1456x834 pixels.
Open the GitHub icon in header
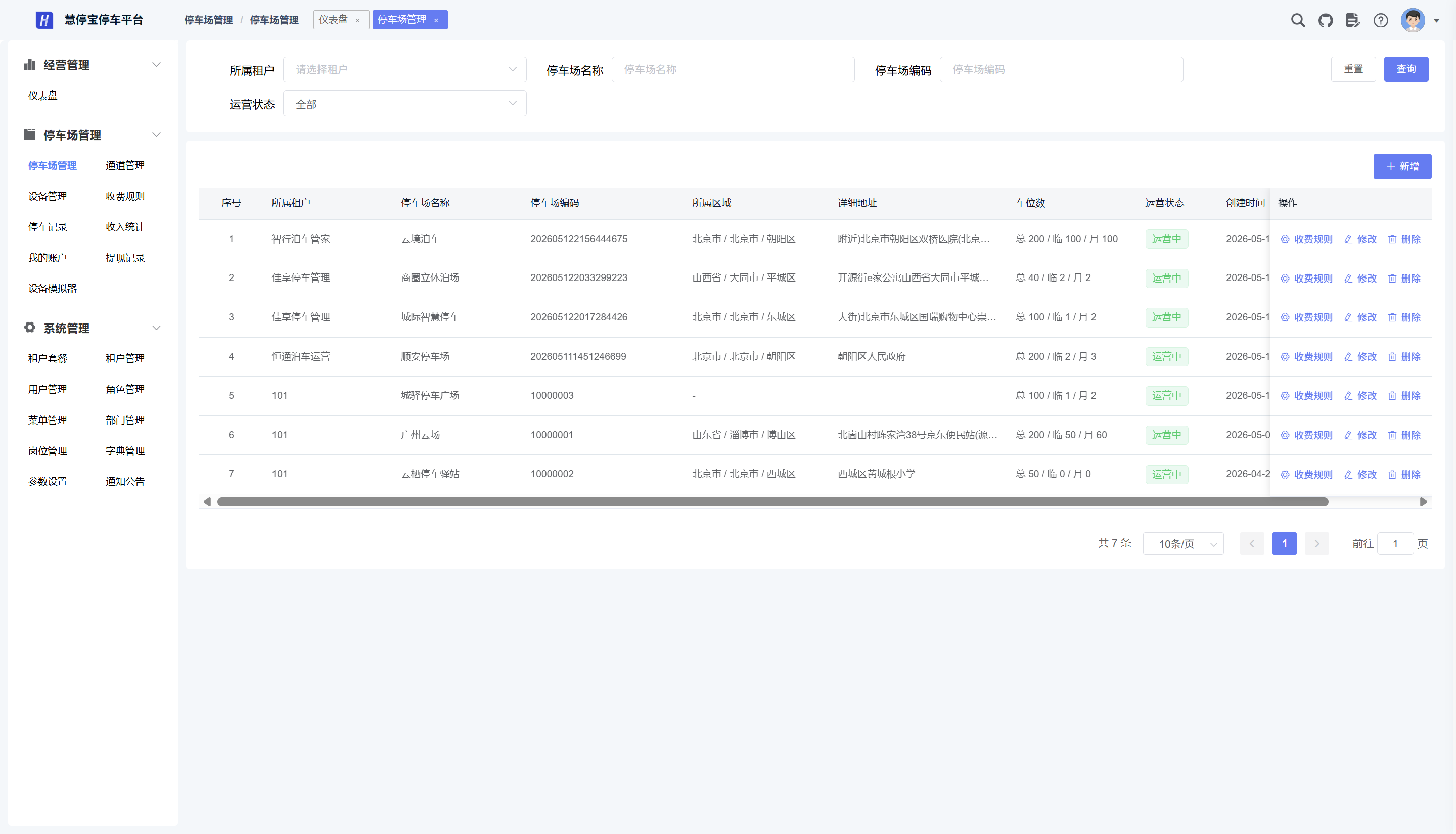tap(1326, 21)
